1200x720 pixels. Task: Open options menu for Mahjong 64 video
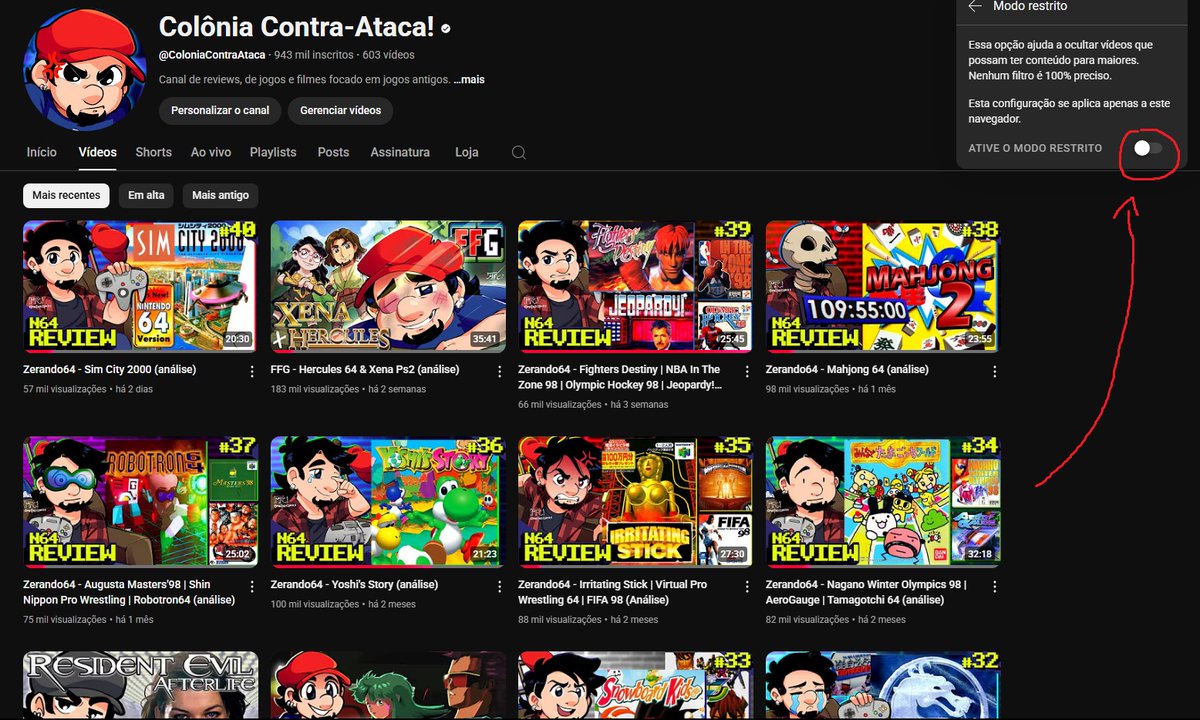(994, 371)
